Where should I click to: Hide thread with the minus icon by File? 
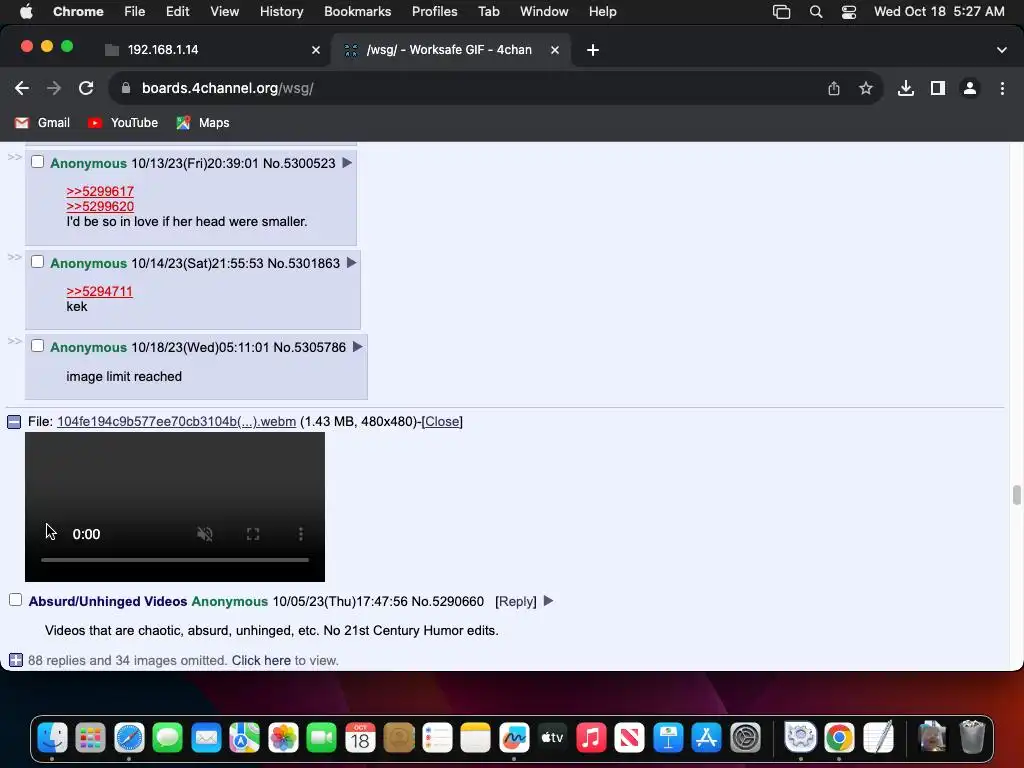coord(14,422)
